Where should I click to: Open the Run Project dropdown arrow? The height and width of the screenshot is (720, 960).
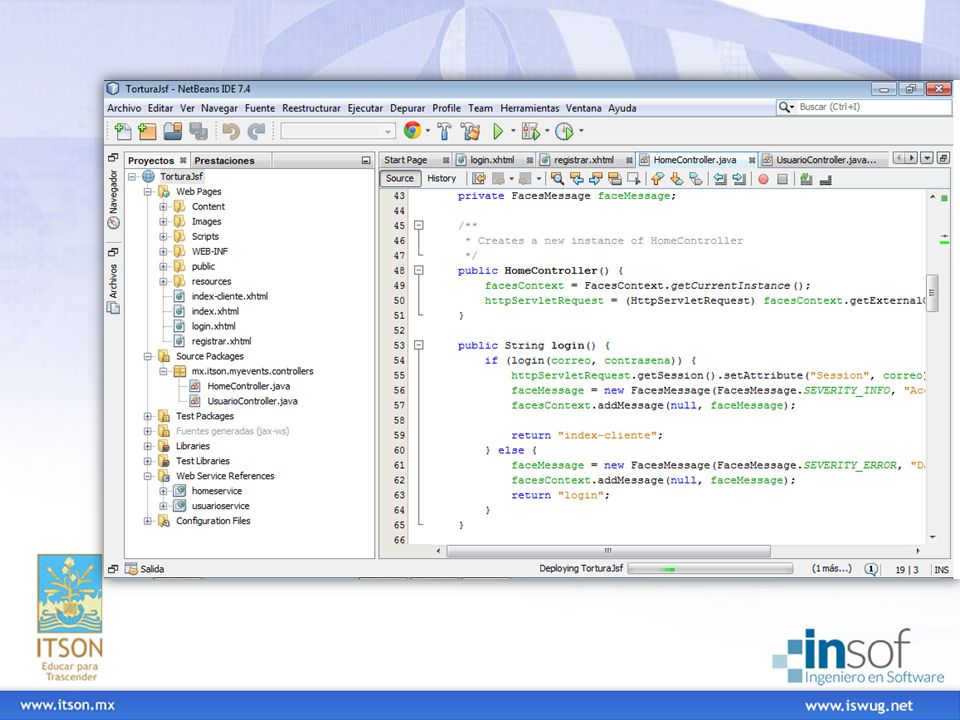512,130
